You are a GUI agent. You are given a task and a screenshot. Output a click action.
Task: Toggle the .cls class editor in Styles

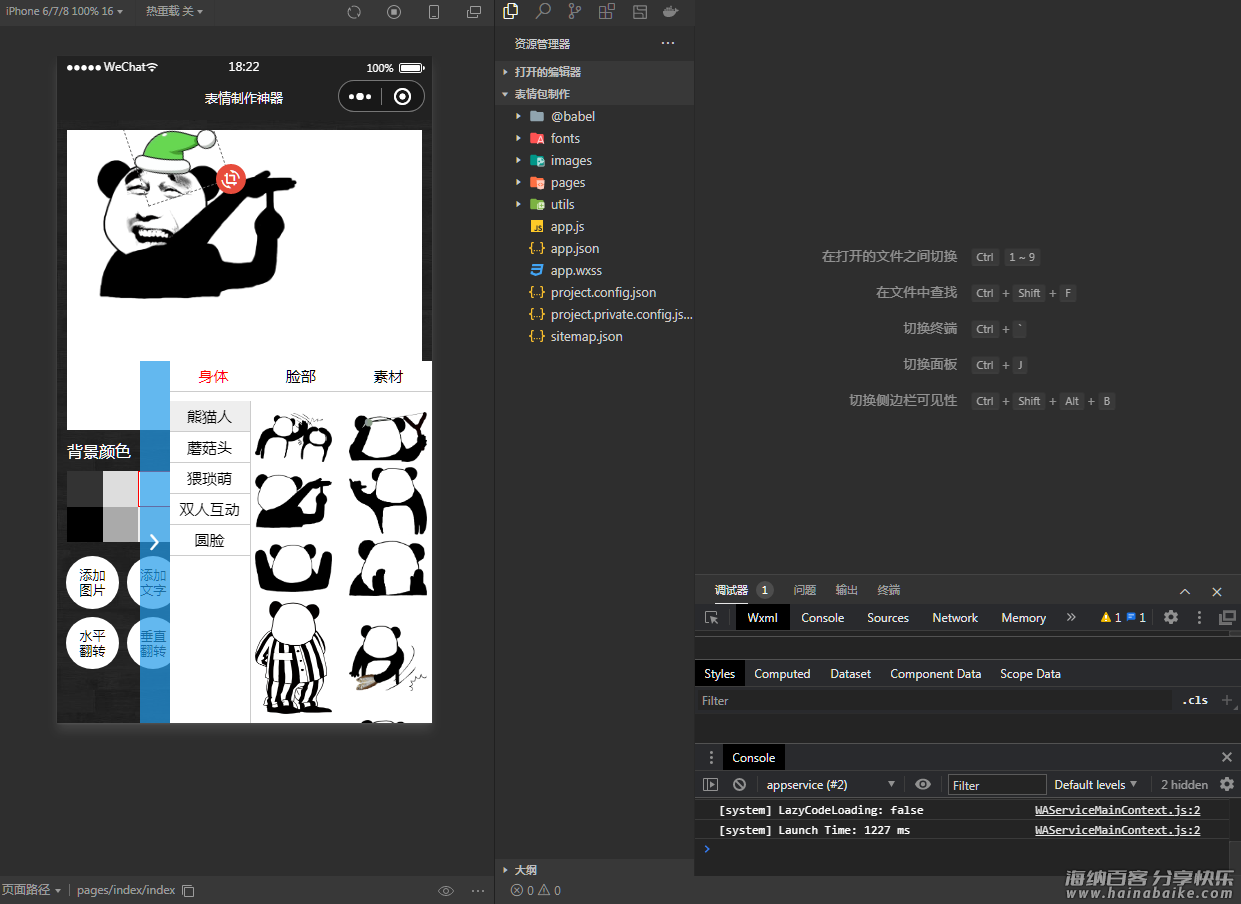click(x=1195, y=700)
